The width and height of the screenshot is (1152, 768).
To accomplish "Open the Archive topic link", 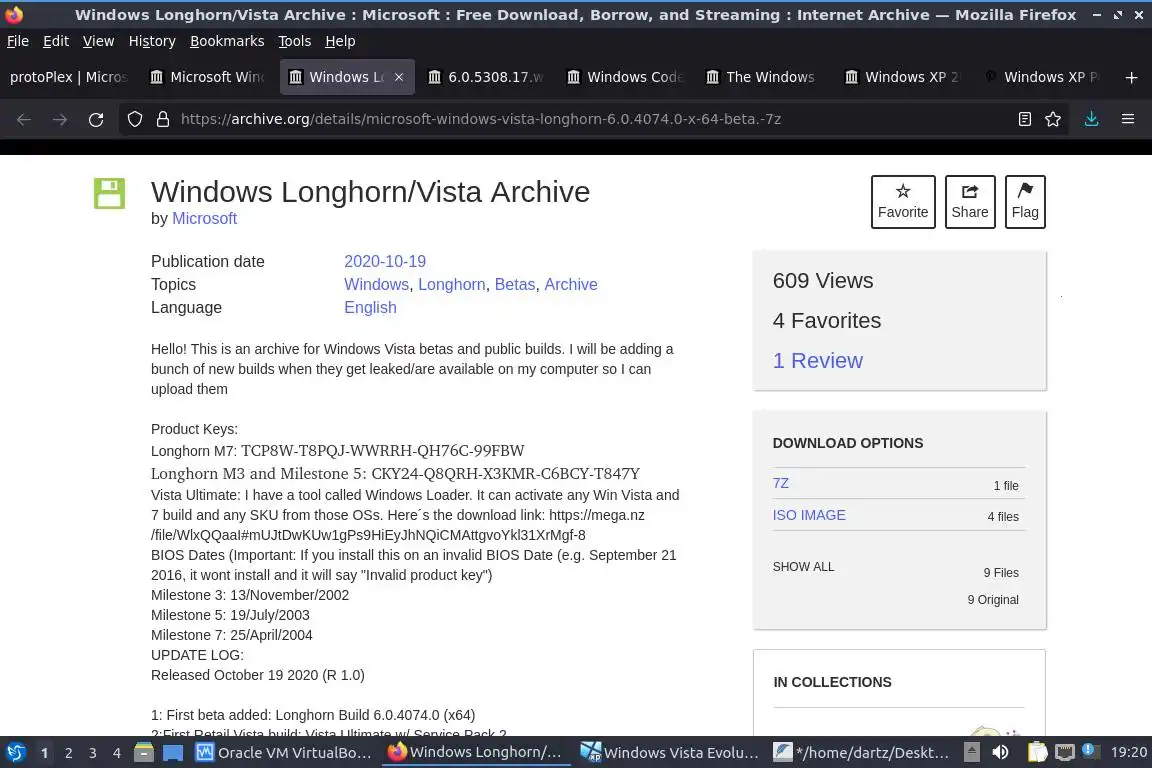I will coord(571,284).
